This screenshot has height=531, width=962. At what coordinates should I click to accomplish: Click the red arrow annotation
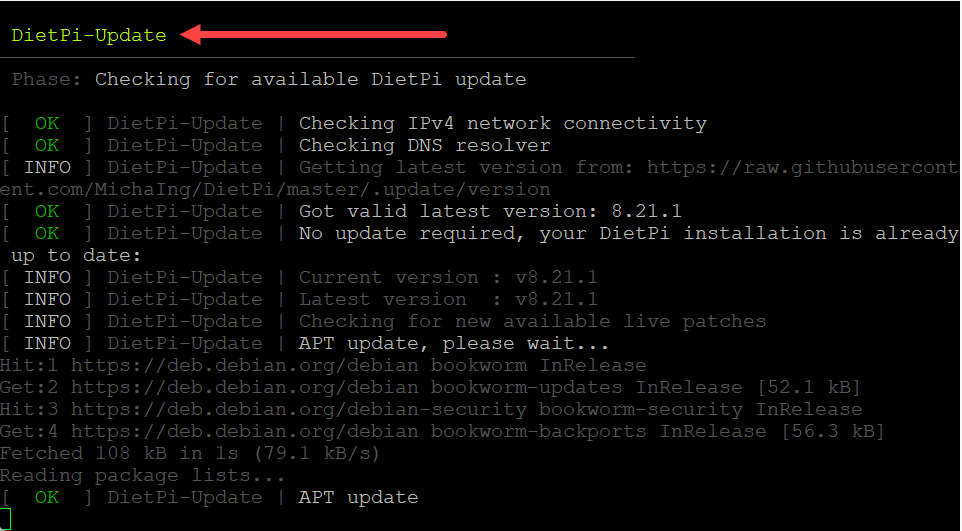pos(313,35)
